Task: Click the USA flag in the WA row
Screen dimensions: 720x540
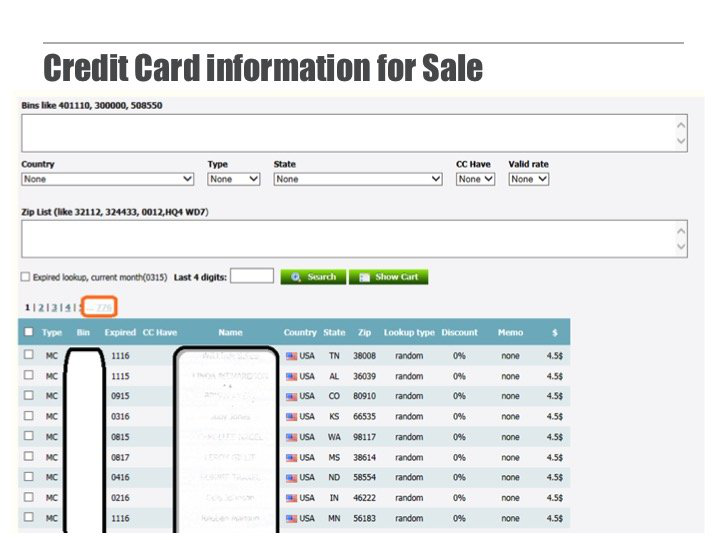Action: coord(292,438)
